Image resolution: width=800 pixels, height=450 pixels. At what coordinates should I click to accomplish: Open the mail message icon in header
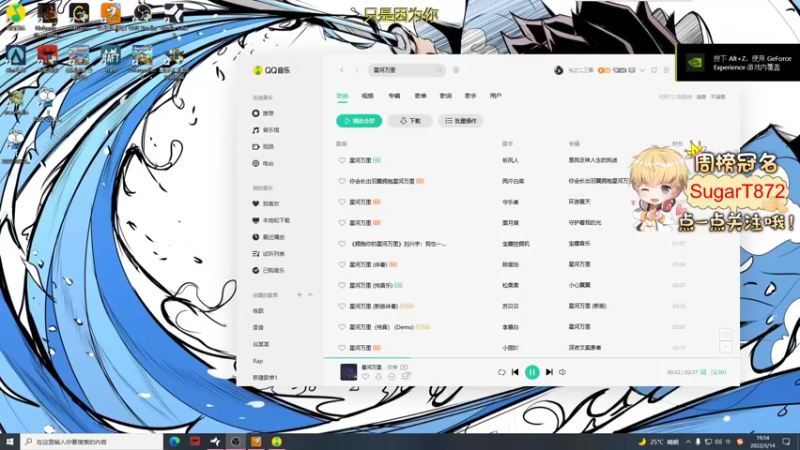click(632, 70)
